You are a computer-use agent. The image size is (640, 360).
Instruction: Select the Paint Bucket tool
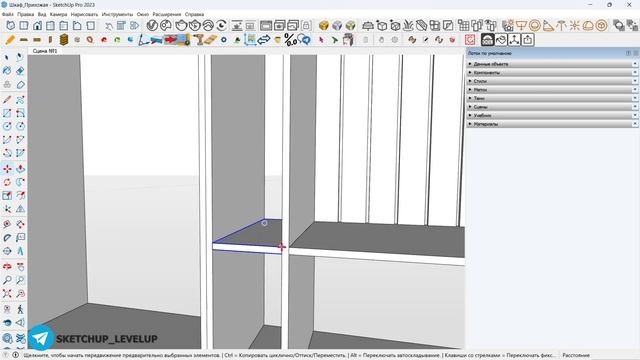pos(7,71)
